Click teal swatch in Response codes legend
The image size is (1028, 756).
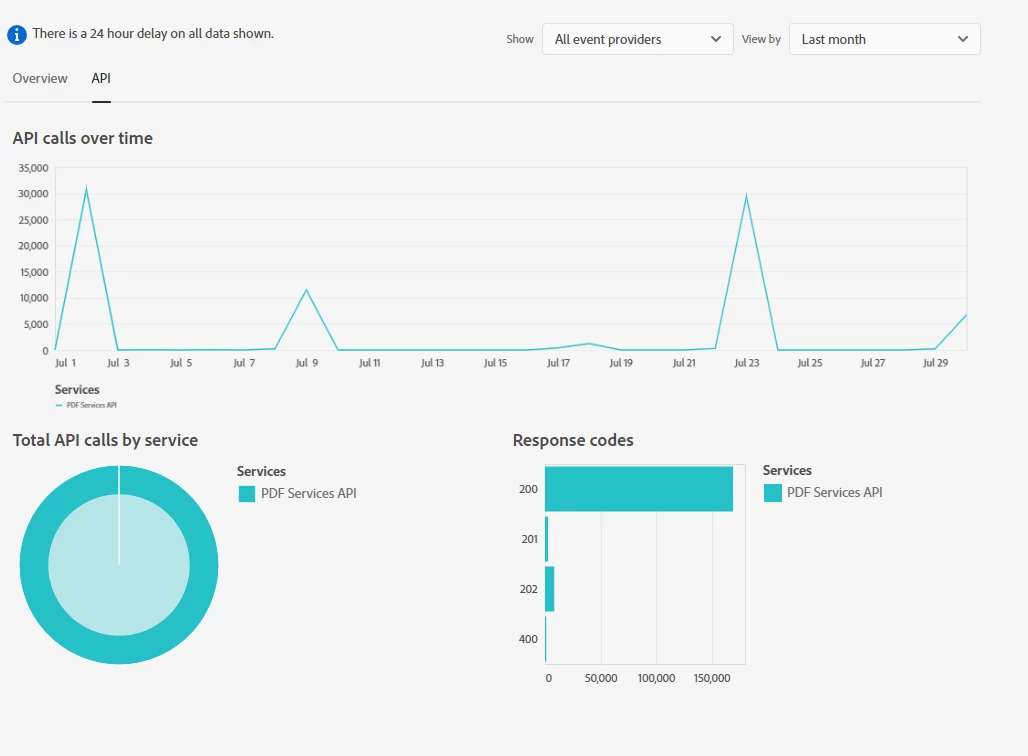tap(773, 493)
